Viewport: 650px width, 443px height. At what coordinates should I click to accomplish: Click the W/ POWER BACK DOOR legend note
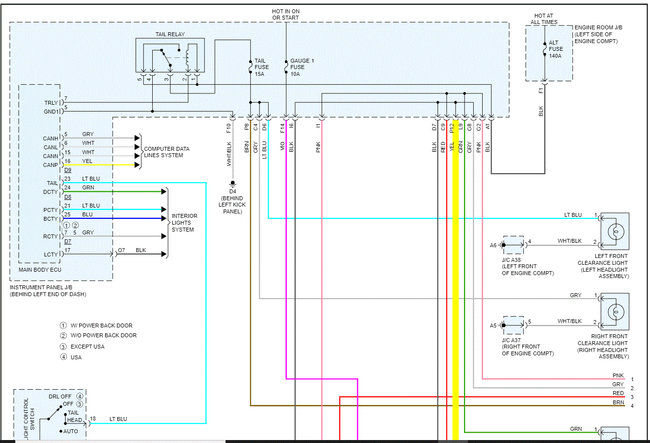click(x=97, y=325)
